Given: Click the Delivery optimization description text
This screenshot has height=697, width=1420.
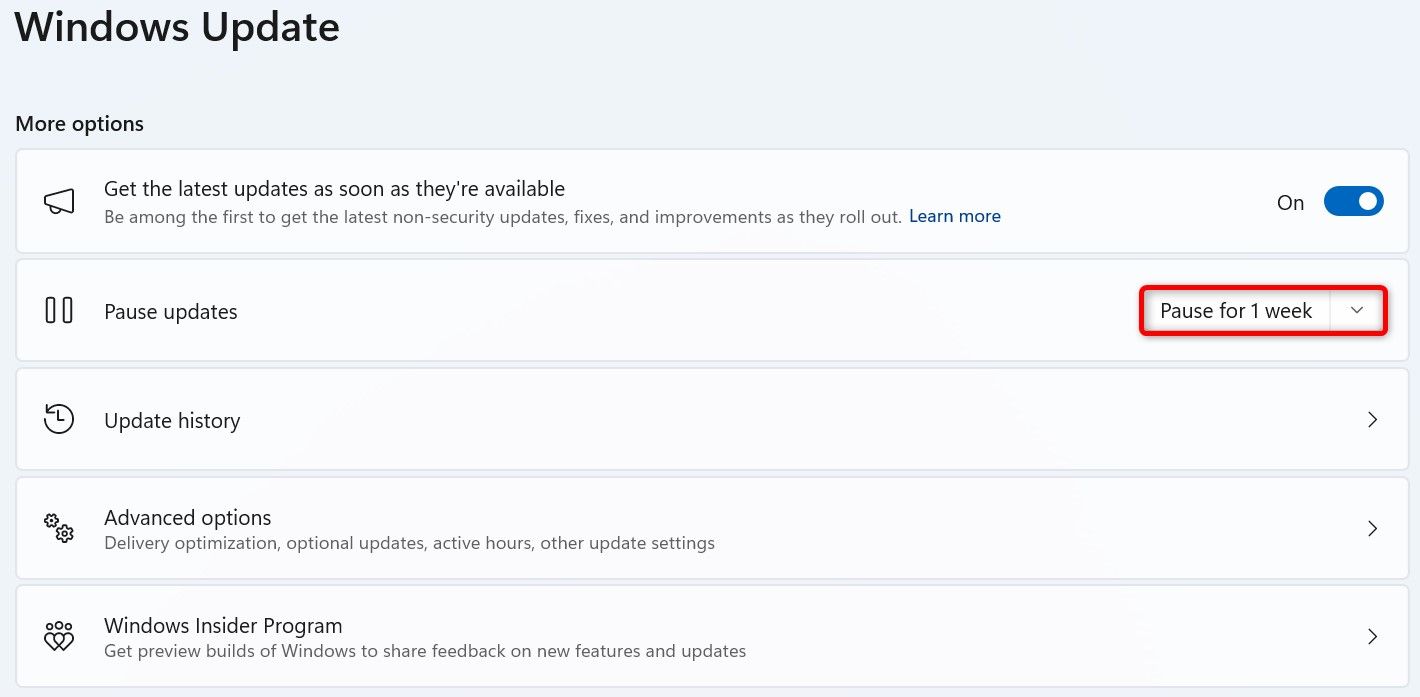Looking at the screenshot, I should 409,543.
